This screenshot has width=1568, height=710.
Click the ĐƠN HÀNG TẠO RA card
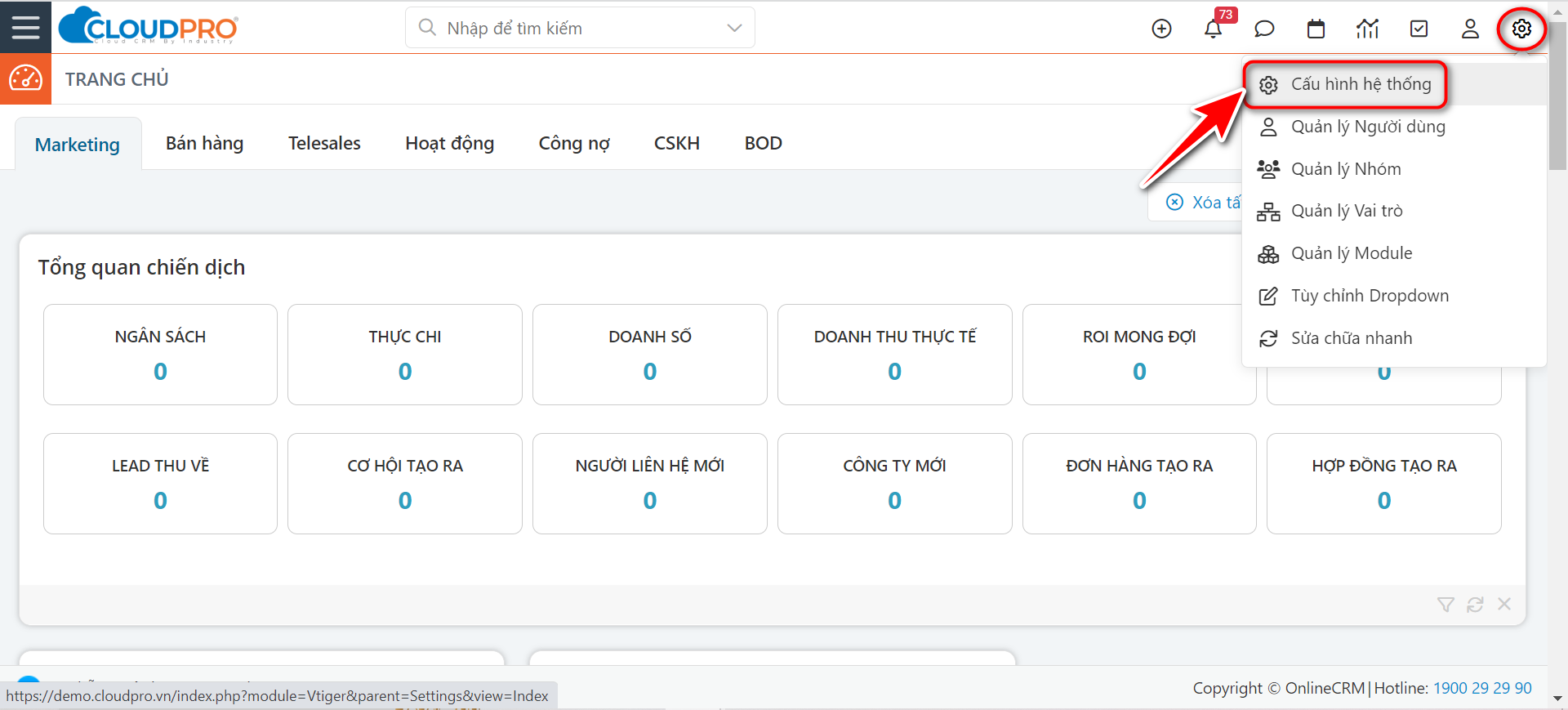click(x=1139, y=484)
